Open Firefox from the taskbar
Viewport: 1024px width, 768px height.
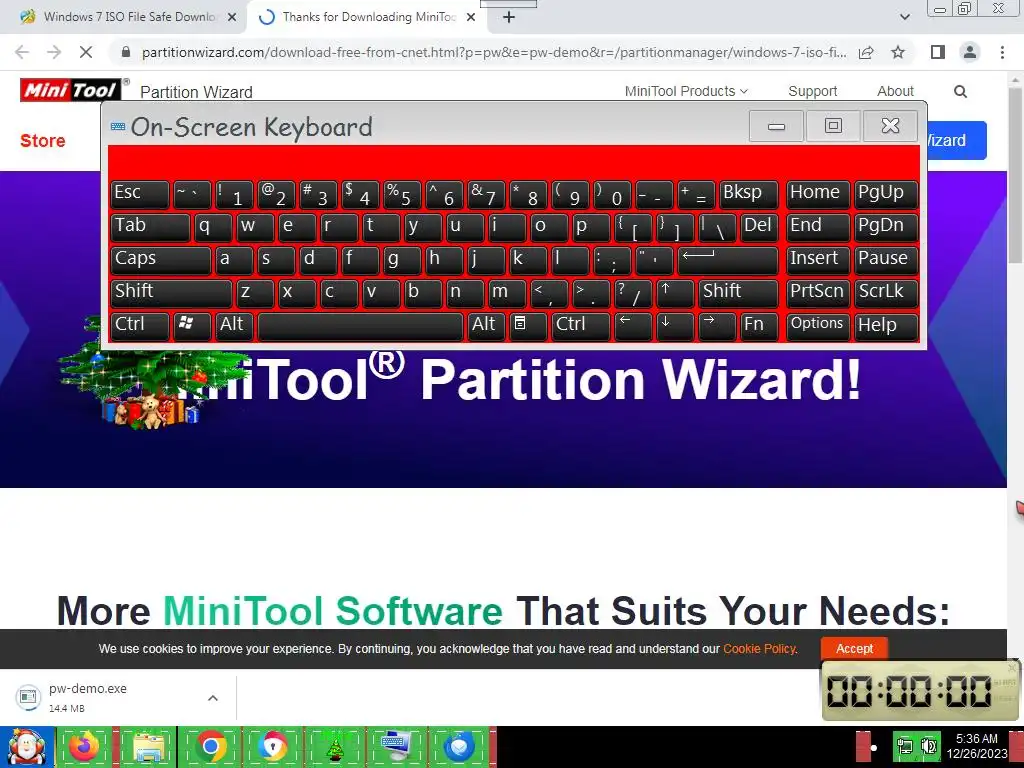(x=84, y=746)
